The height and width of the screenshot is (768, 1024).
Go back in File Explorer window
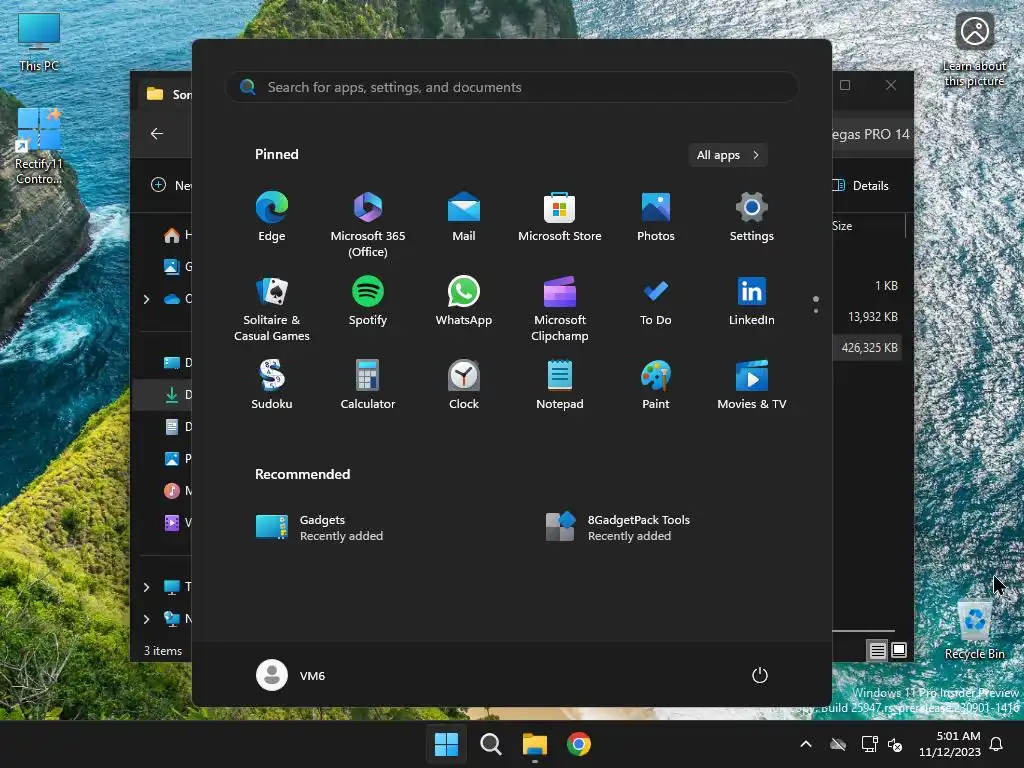click(157, 133)
